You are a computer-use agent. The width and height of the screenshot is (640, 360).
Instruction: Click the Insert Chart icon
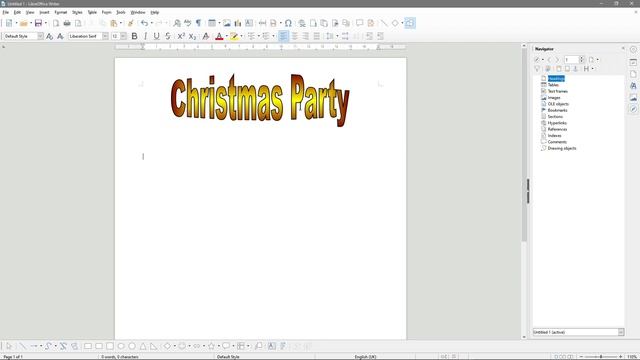tap(238, 23)
